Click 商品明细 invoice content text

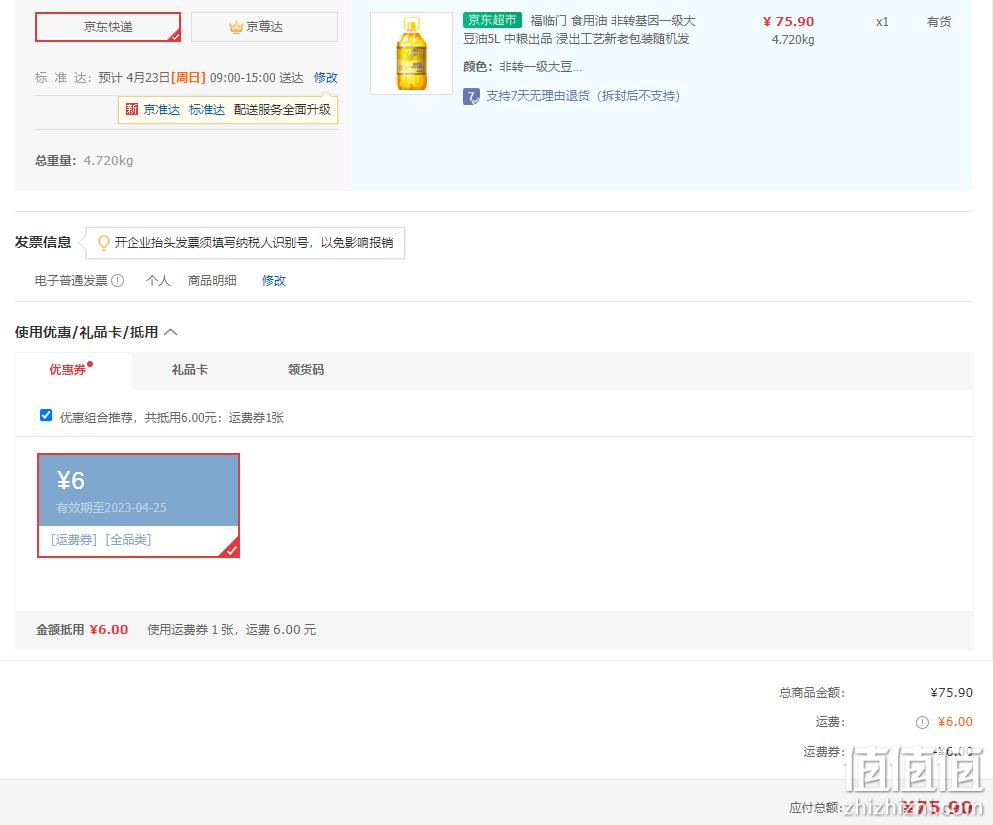(212, 280)
